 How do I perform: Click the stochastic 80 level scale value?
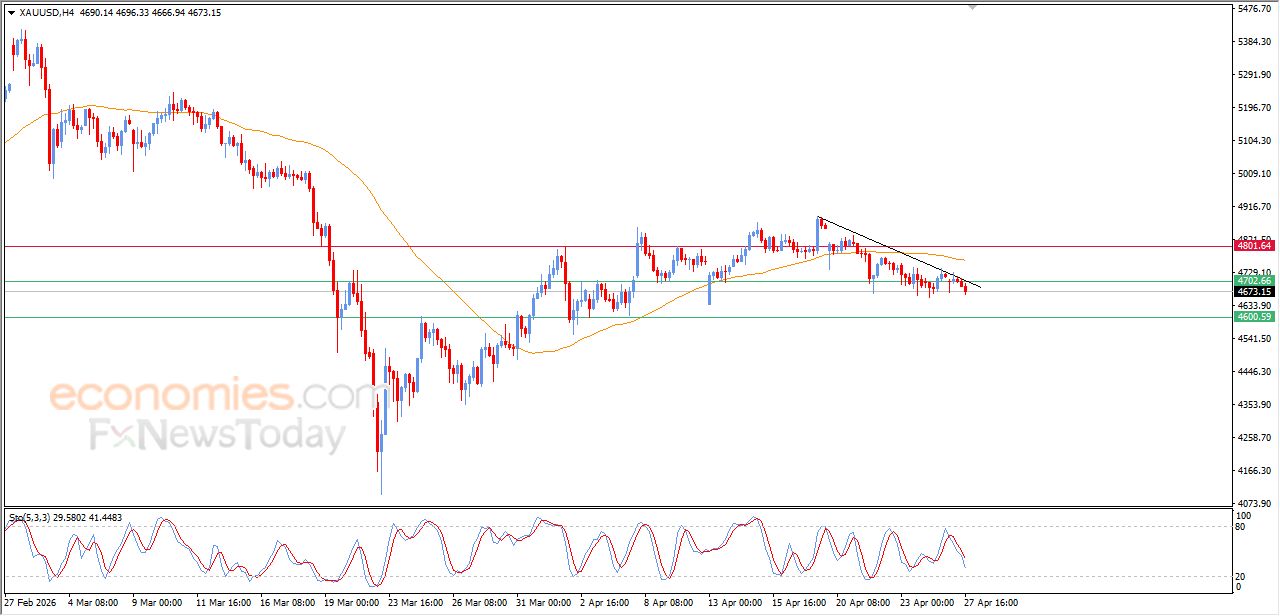pyautogui.click(x=1242, y=527)
